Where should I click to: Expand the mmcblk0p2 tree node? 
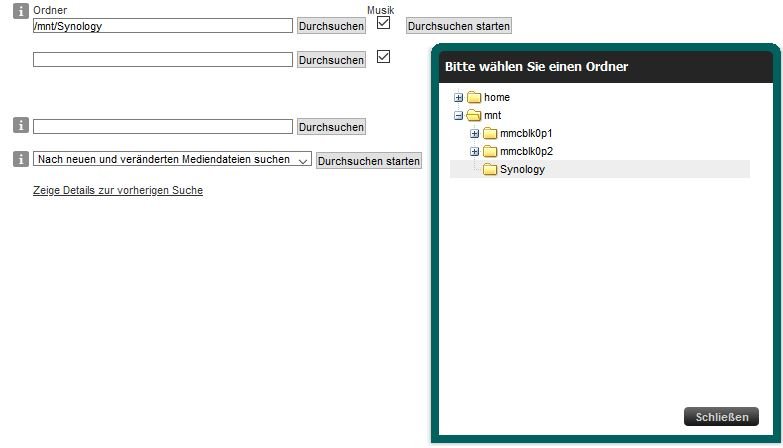475,152
